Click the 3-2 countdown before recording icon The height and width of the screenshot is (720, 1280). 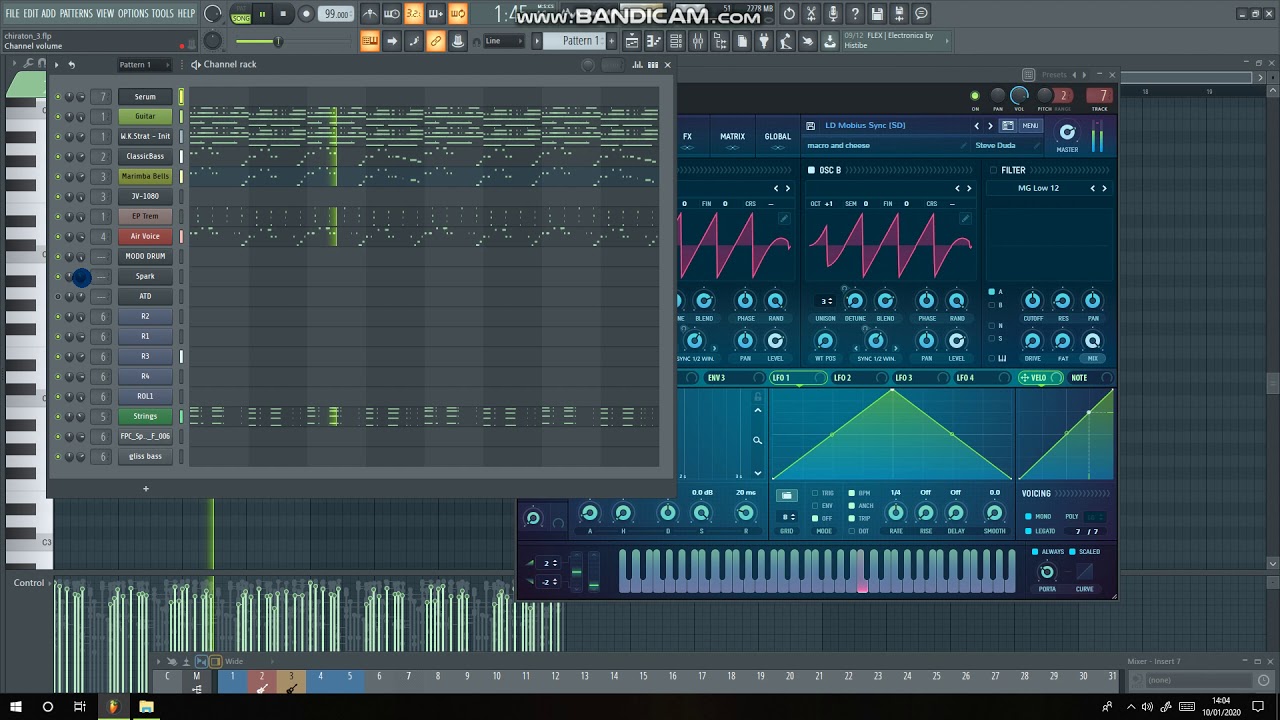click(414, 14)
